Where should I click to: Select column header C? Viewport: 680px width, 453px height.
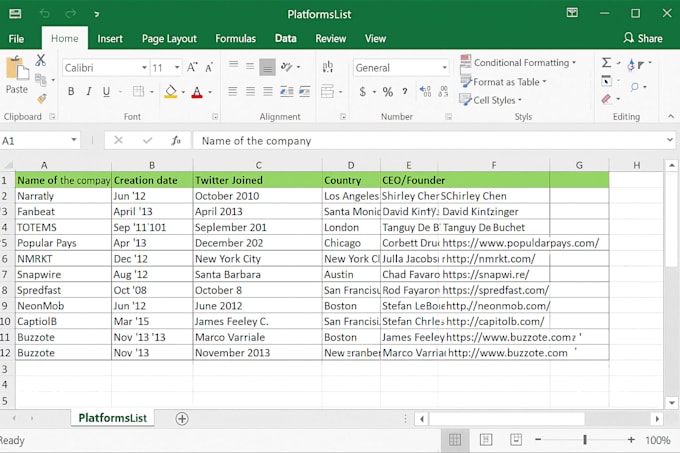click(258, 165)
